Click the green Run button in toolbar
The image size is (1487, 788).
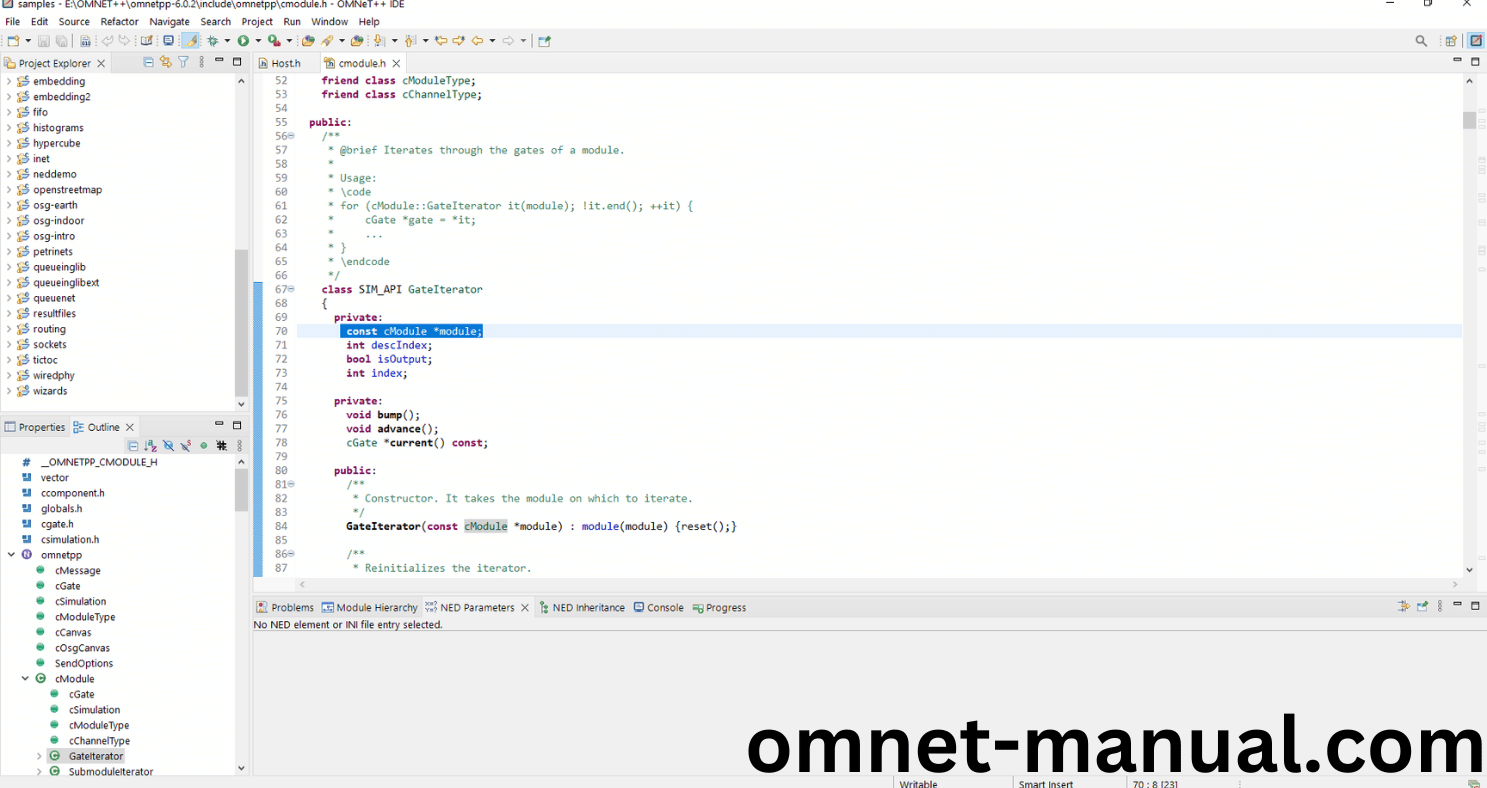243,41
